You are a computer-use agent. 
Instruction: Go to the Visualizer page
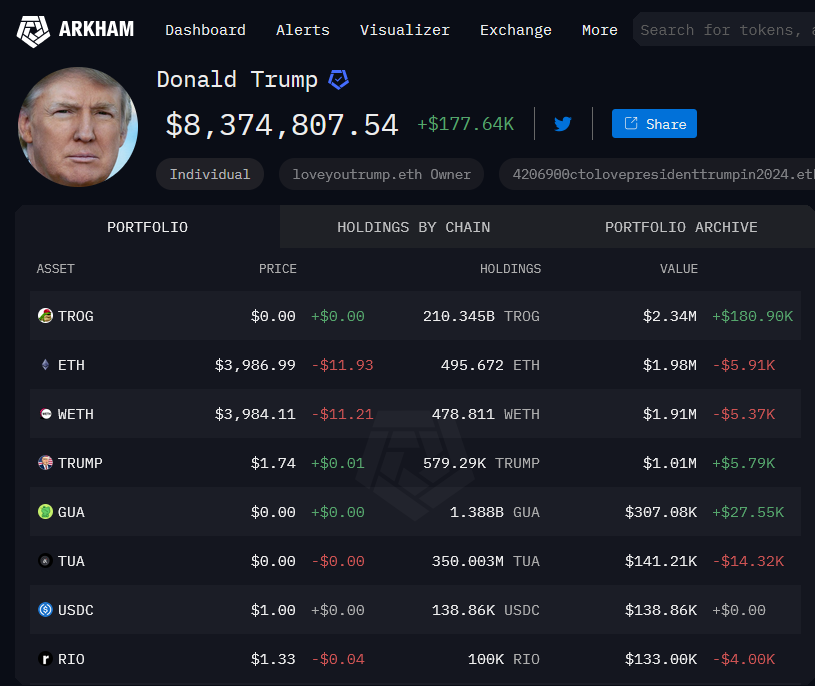tap(405, 30)
